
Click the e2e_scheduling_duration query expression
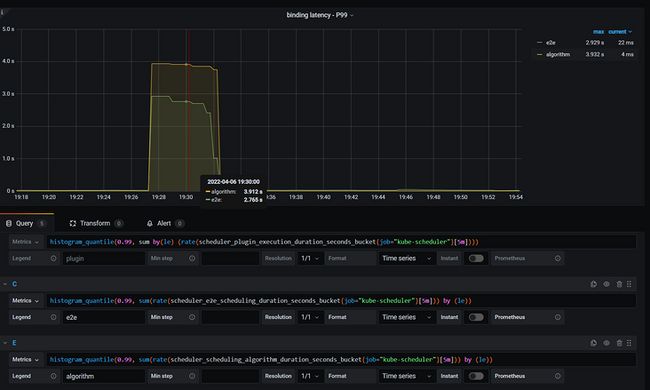[x=341, y=300]
